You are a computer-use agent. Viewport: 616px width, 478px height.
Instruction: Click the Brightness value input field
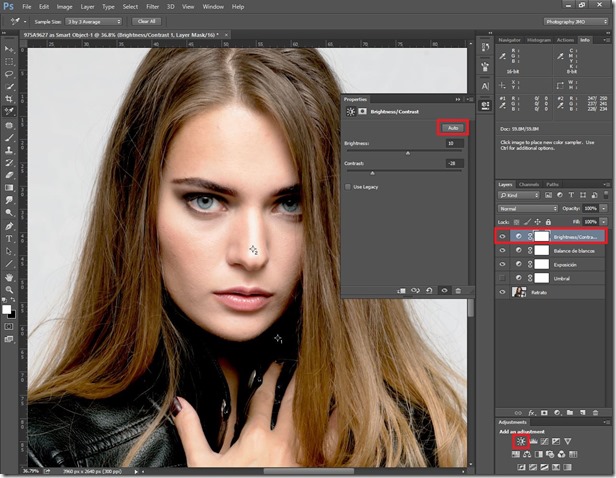[455, 143]
